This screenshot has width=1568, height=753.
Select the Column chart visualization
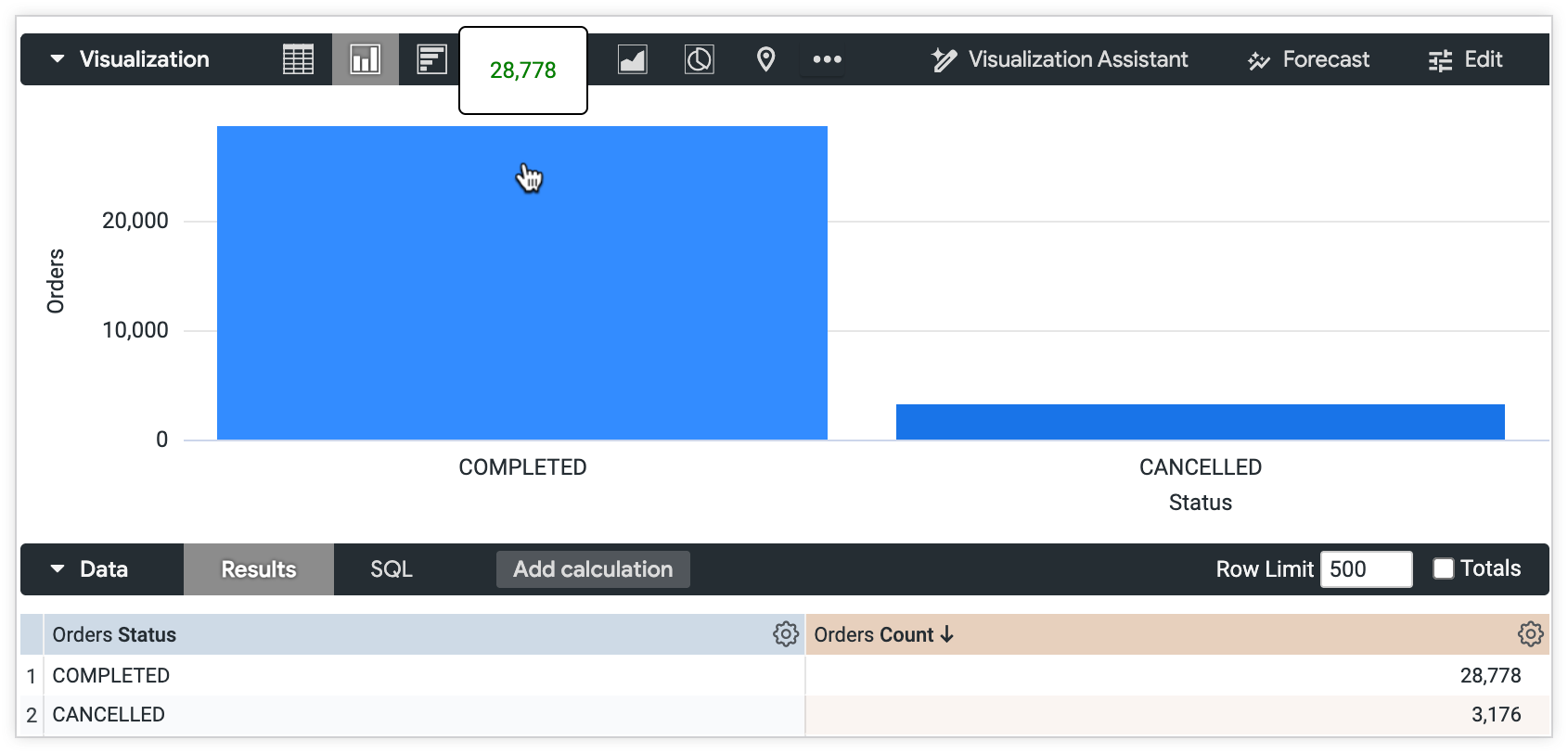coord(365,59)
